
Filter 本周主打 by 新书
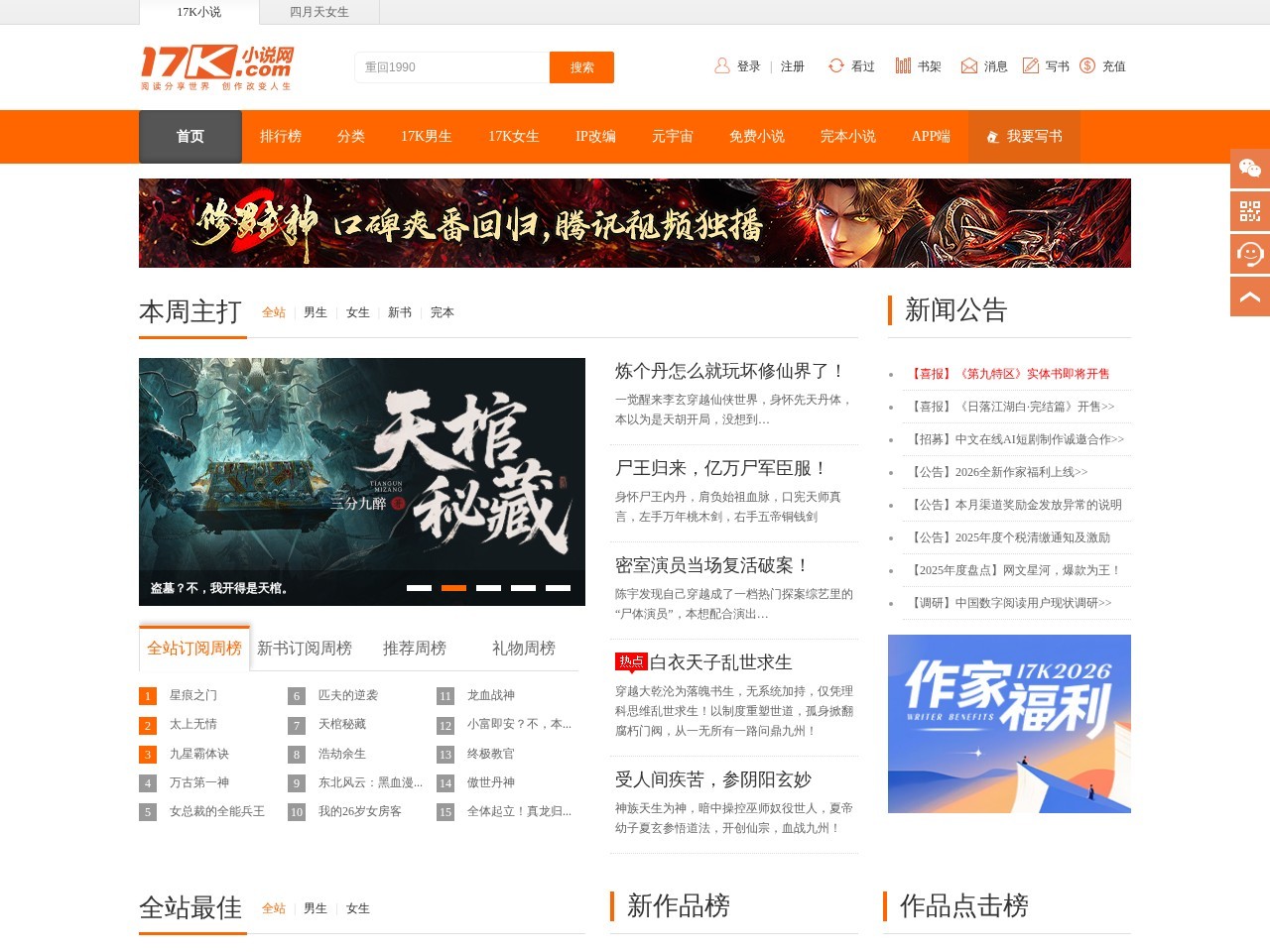tap(400, 312)
